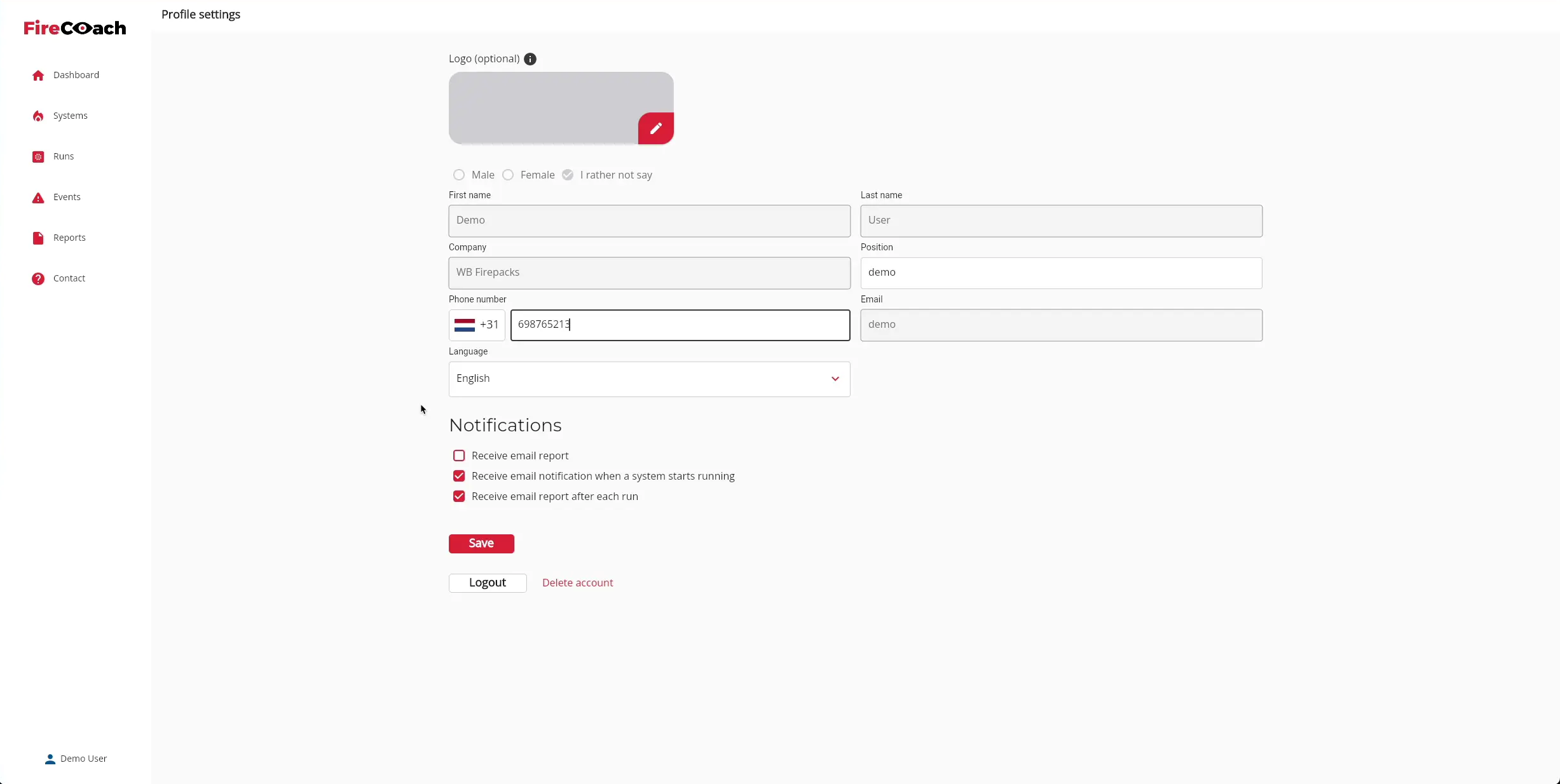Go to Systems page
Image resolution: width=1560 pixels, height=784 pixels.
pos(71,116)
